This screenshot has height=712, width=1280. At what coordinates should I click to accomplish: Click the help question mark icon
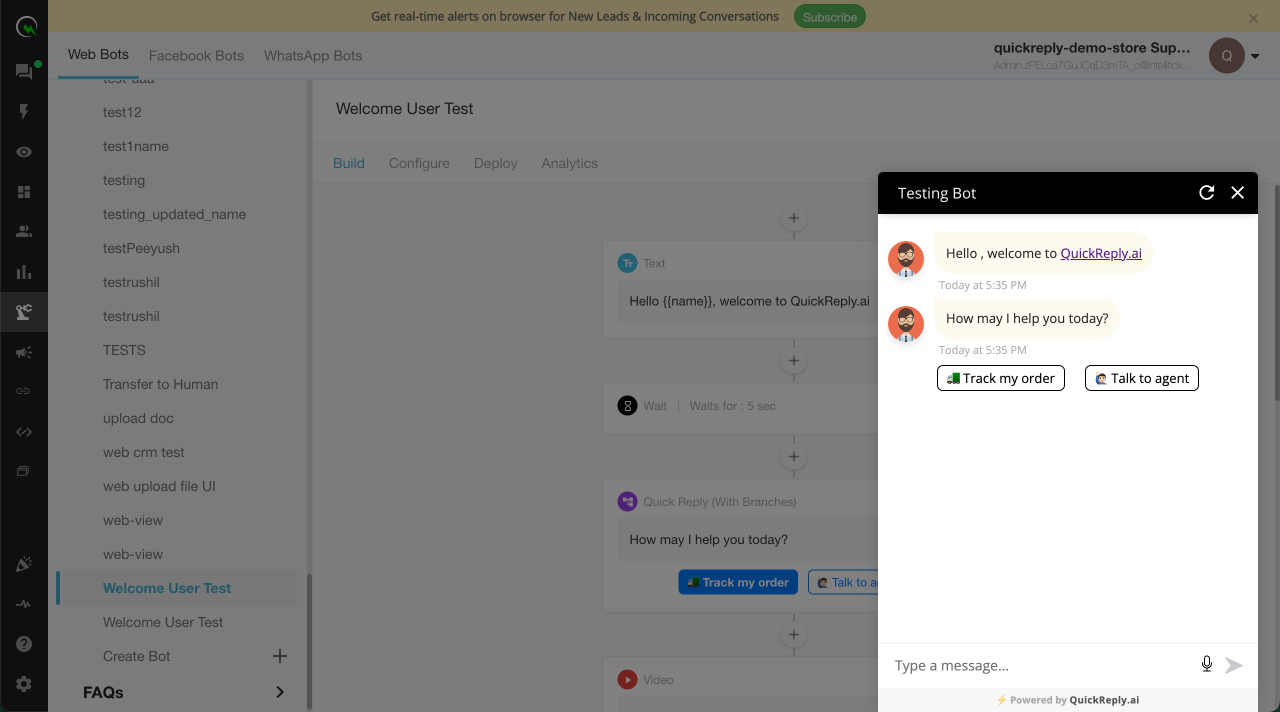tap(24, 644)
